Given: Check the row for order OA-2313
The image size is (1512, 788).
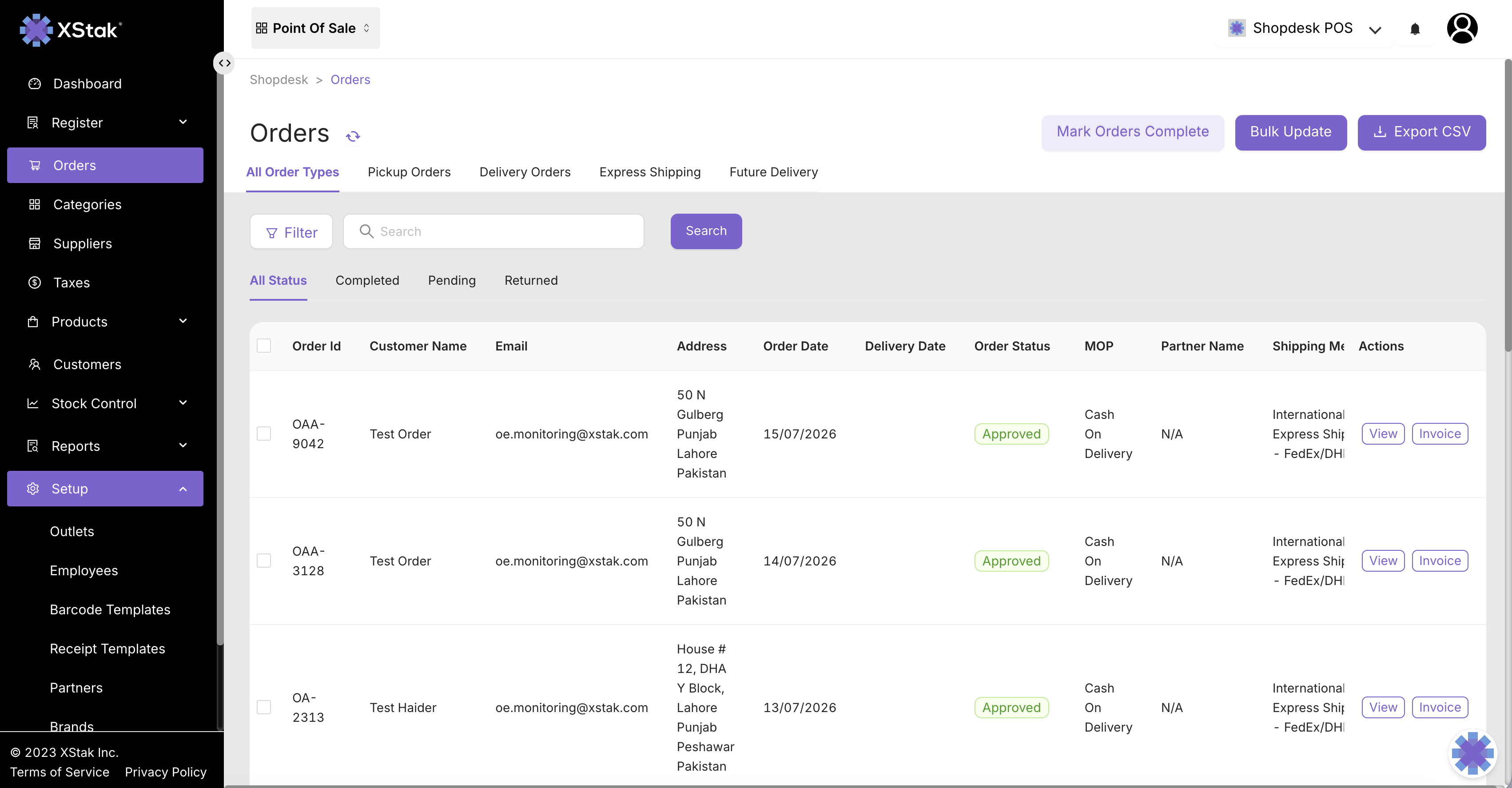Looking at the screenshot, I should (x=264, y=708).
